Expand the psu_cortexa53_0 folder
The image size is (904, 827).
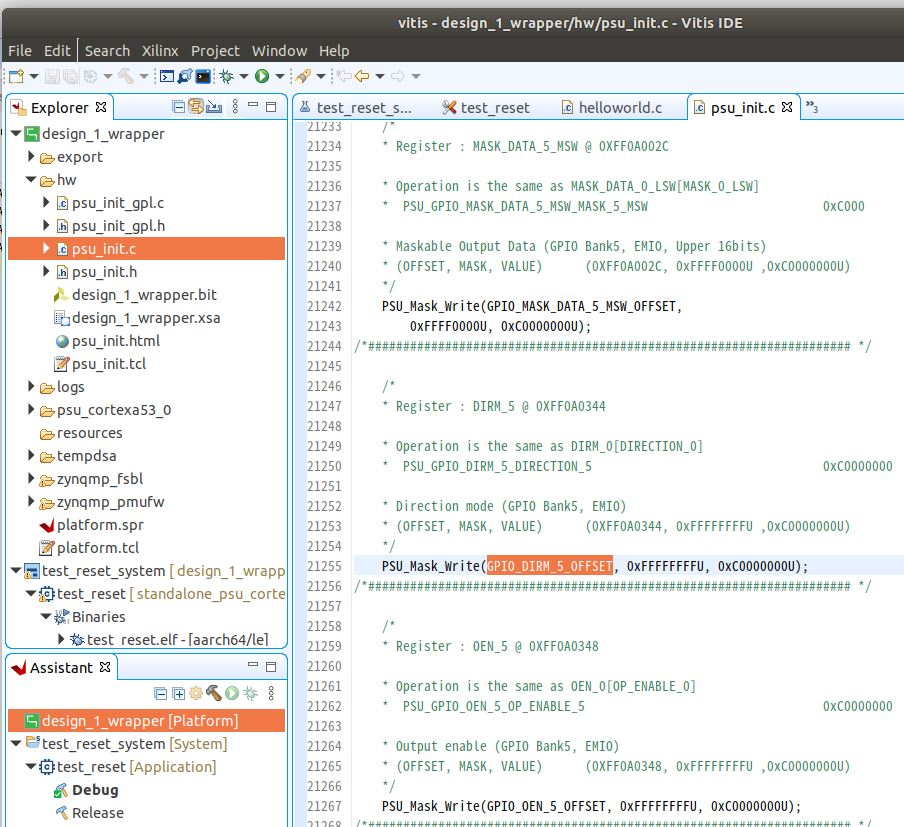click(x=32, y=410)
